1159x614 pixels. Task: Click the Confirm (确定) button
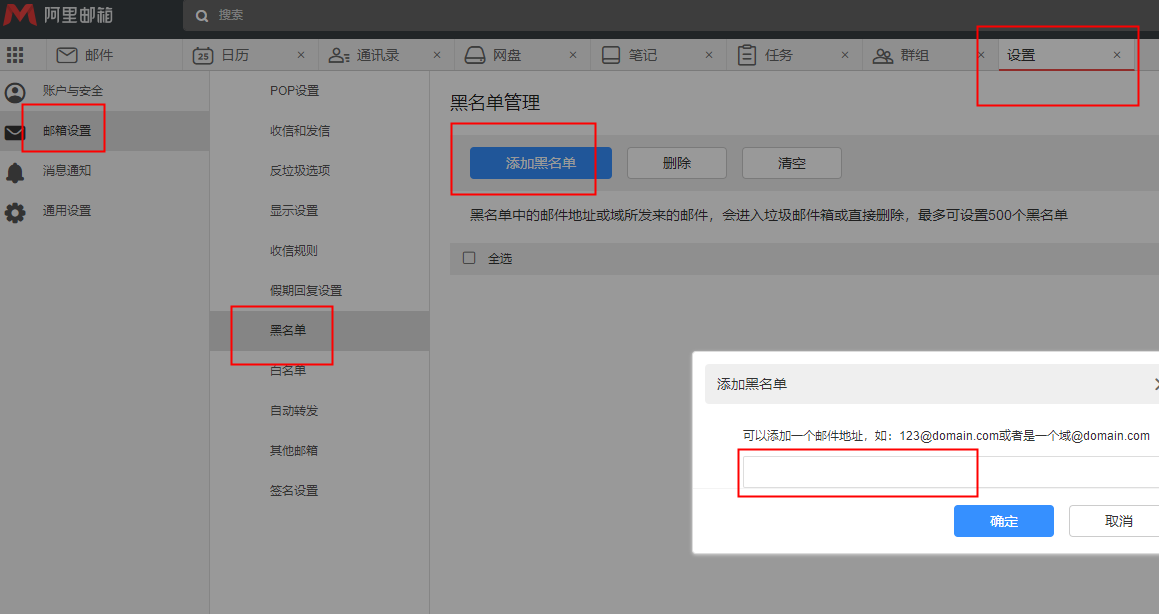click(x=1003, y=521)
